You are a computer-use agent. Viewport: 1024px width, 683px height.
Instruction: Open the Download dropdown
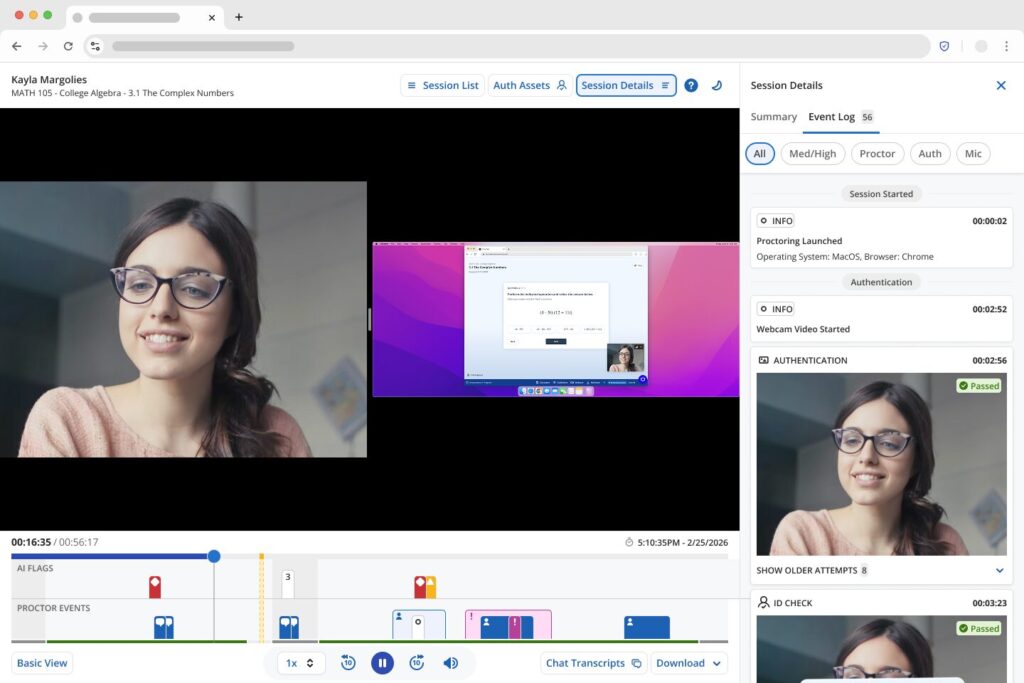click(x=688, y=663)
